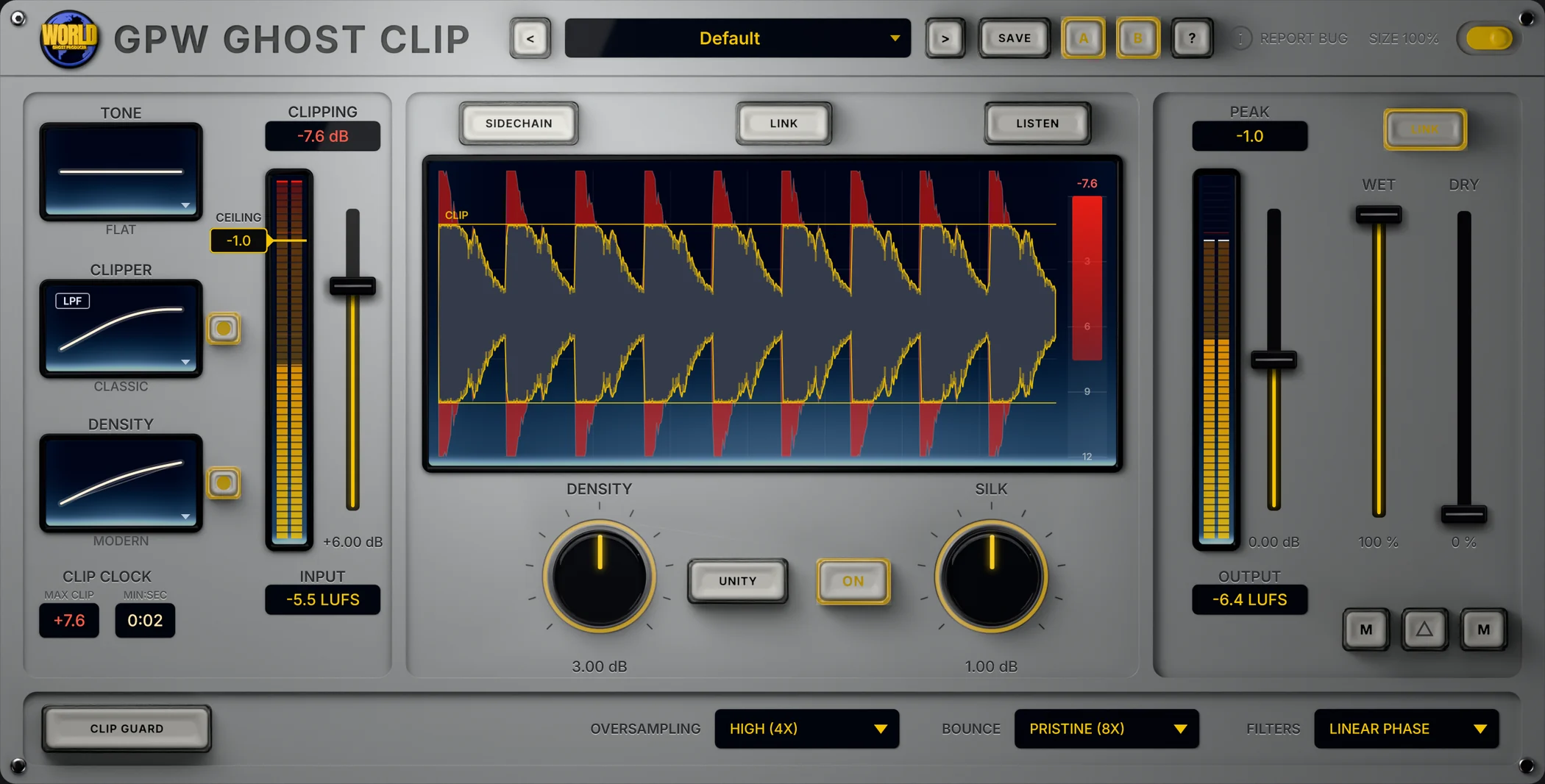Click the Size 100% label
Viewport: 1545px width, 784px height.
[1403, 38]
